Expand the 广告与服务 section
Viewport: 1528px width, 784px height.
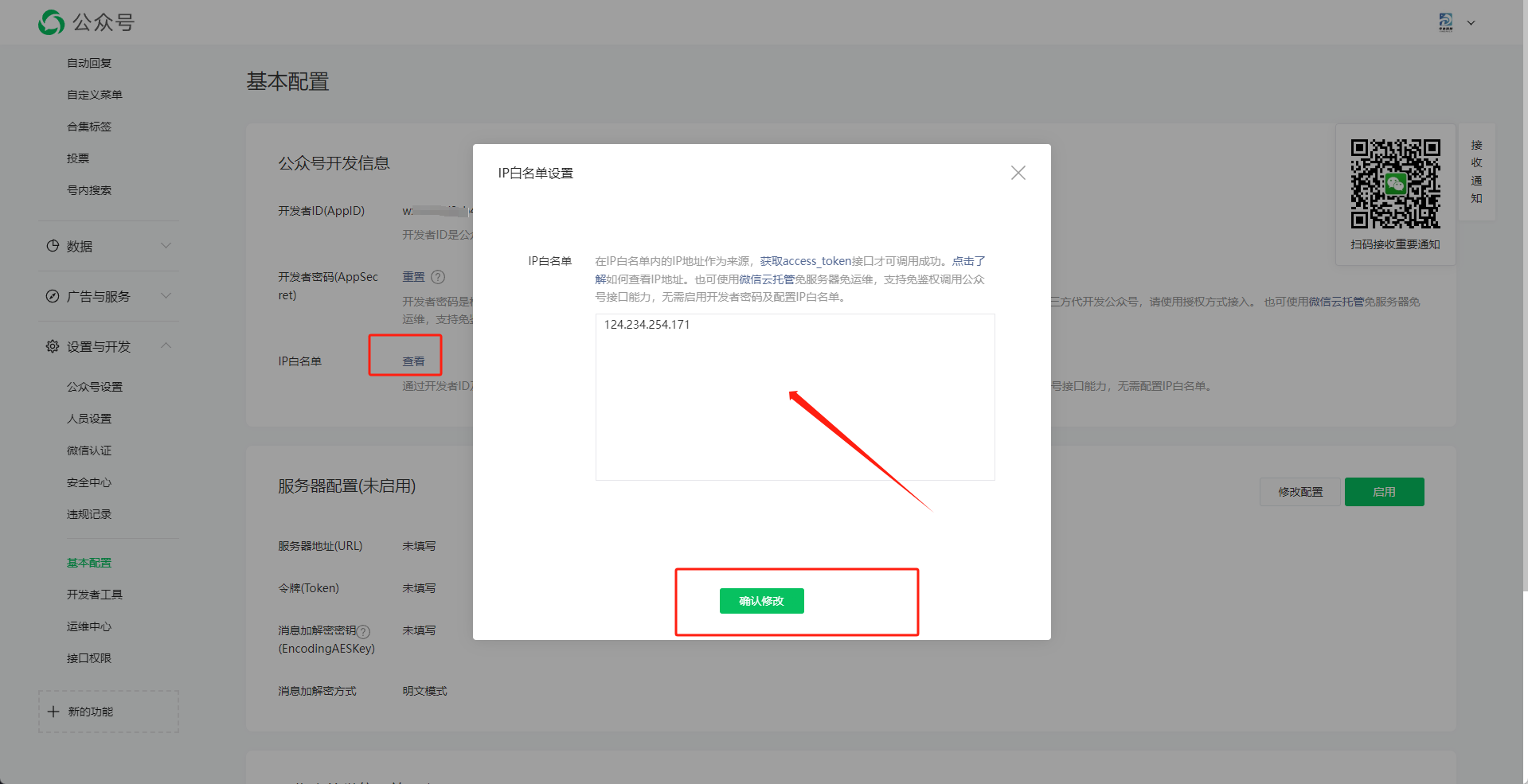click(x=166, y=296)
